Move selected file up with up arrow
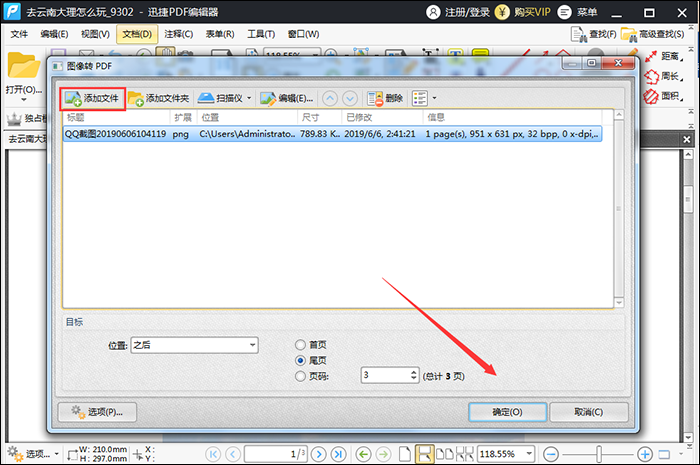700x465 pixels. pyautogui.click(x=330, y=99)
